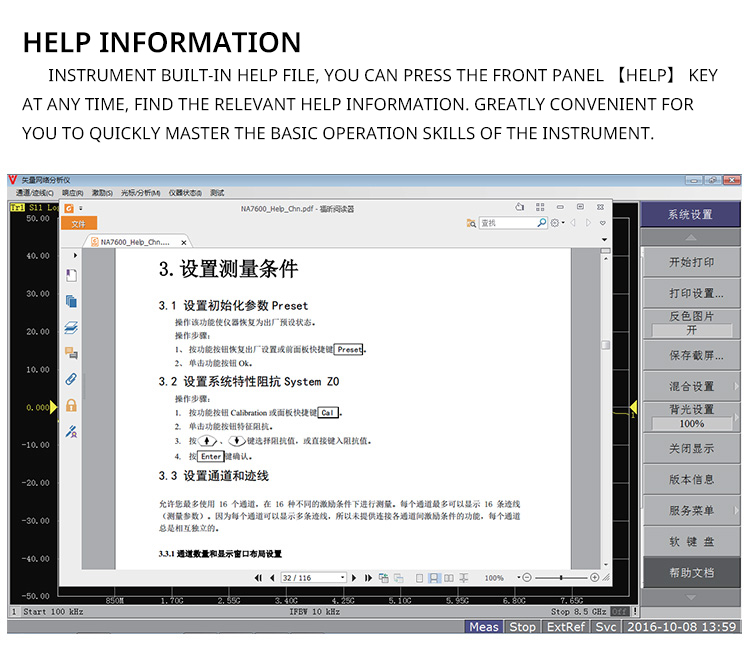The height and width of the screenshot is (665, 750).
Task: Jump to the first PDF page
Action: coord(259,578)
